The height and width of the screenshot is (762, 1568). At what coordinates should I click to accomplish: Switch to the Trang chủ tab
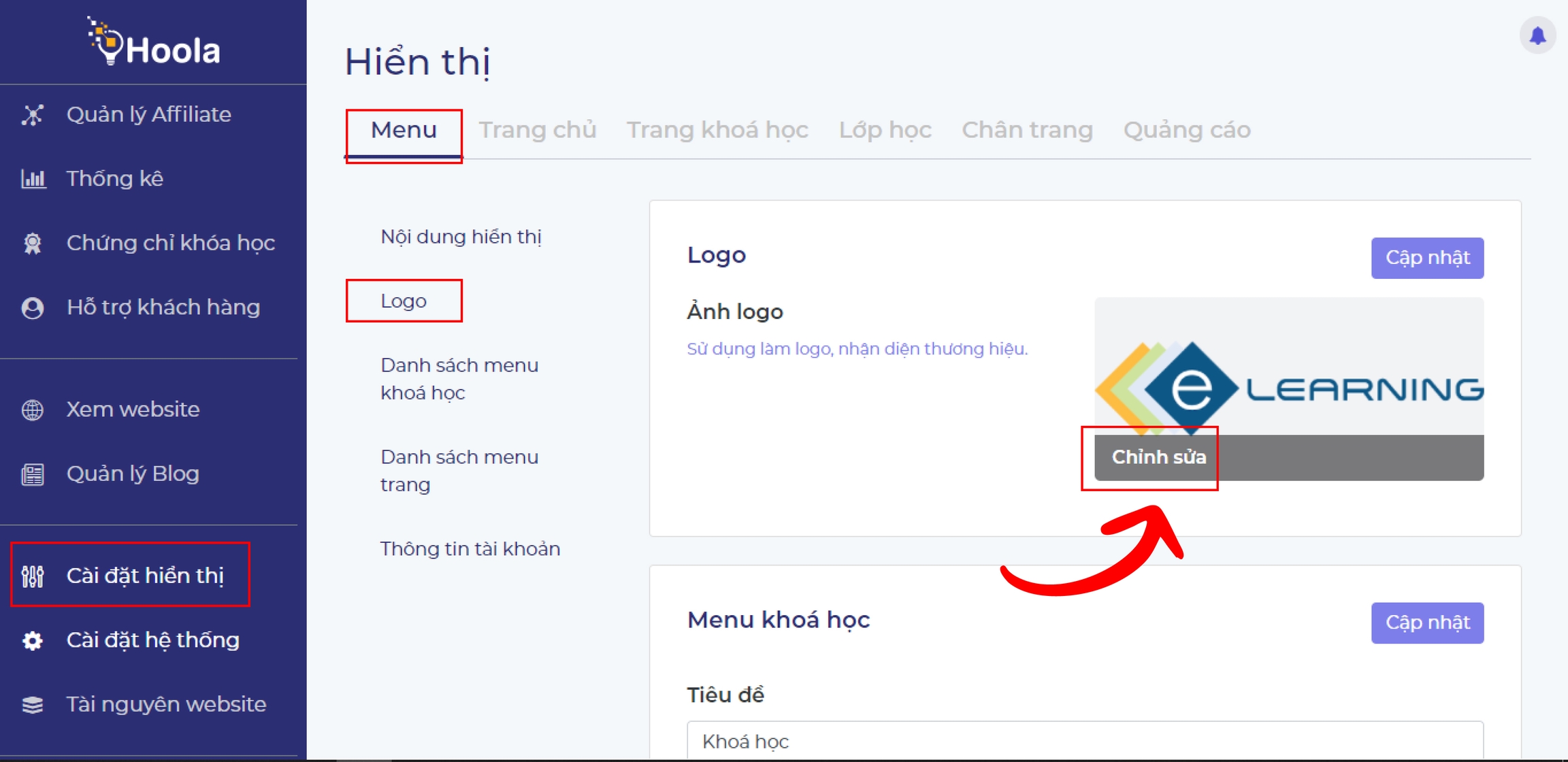pos(537,130)
